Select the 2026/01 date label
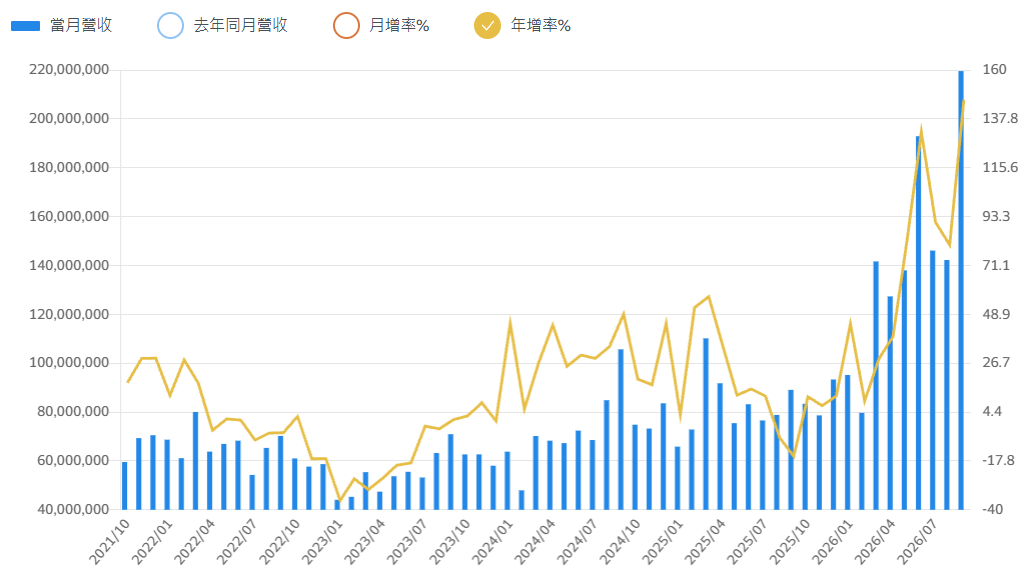1026x578 pixels. coord(833,542)
